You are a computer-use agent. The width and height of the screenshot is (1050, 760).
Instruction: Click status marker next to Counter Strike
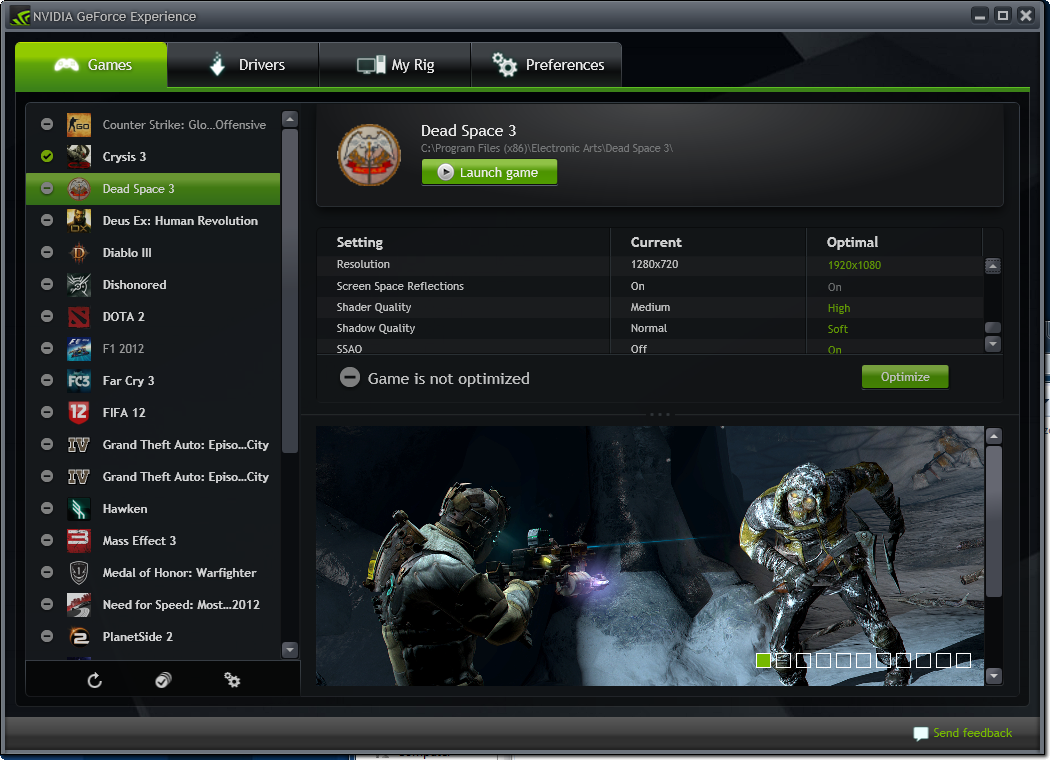click(47, 125)
